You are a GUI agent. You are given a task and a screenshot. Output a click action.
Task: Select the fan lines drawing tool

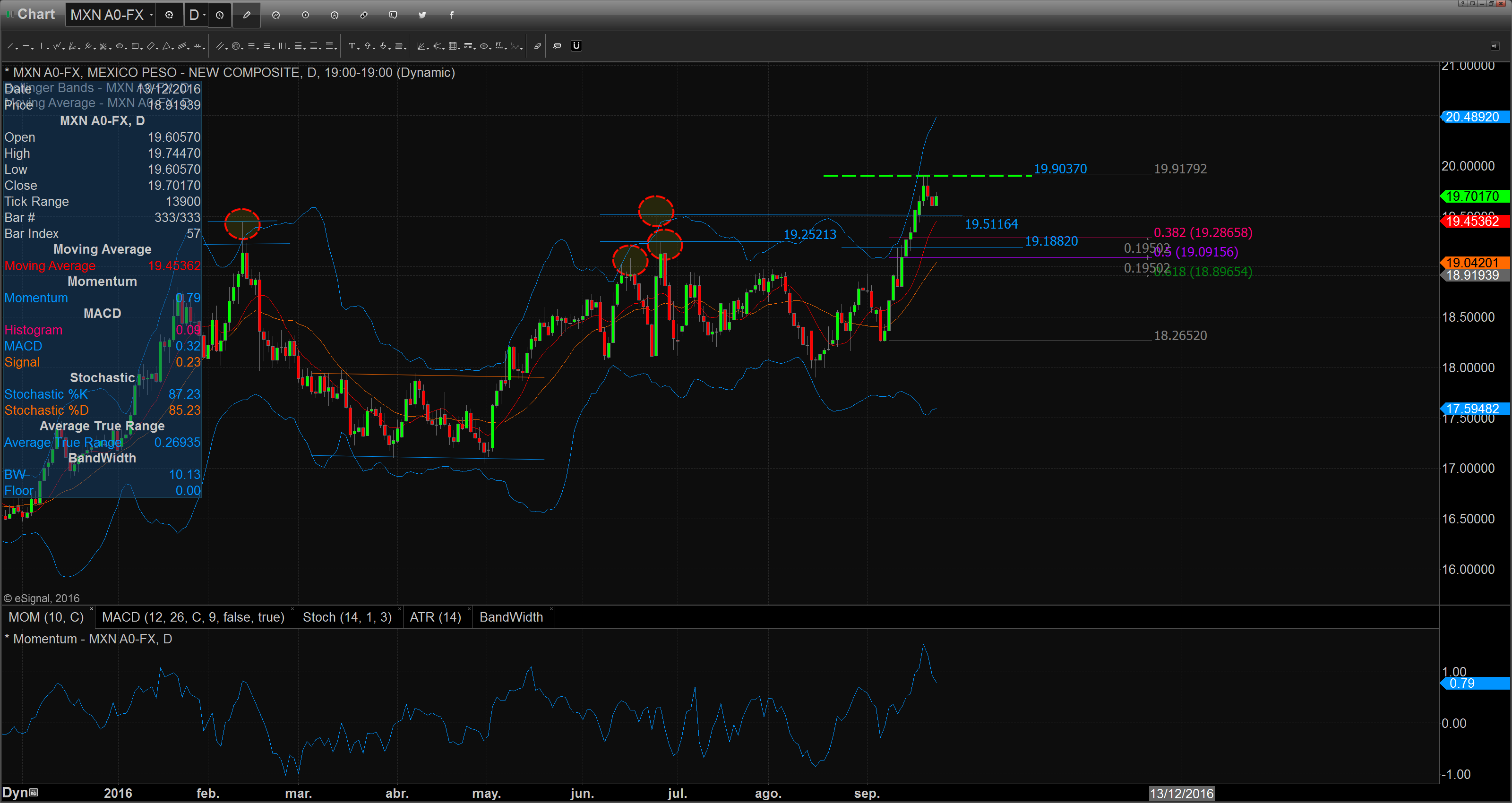[x=72, y=46]
